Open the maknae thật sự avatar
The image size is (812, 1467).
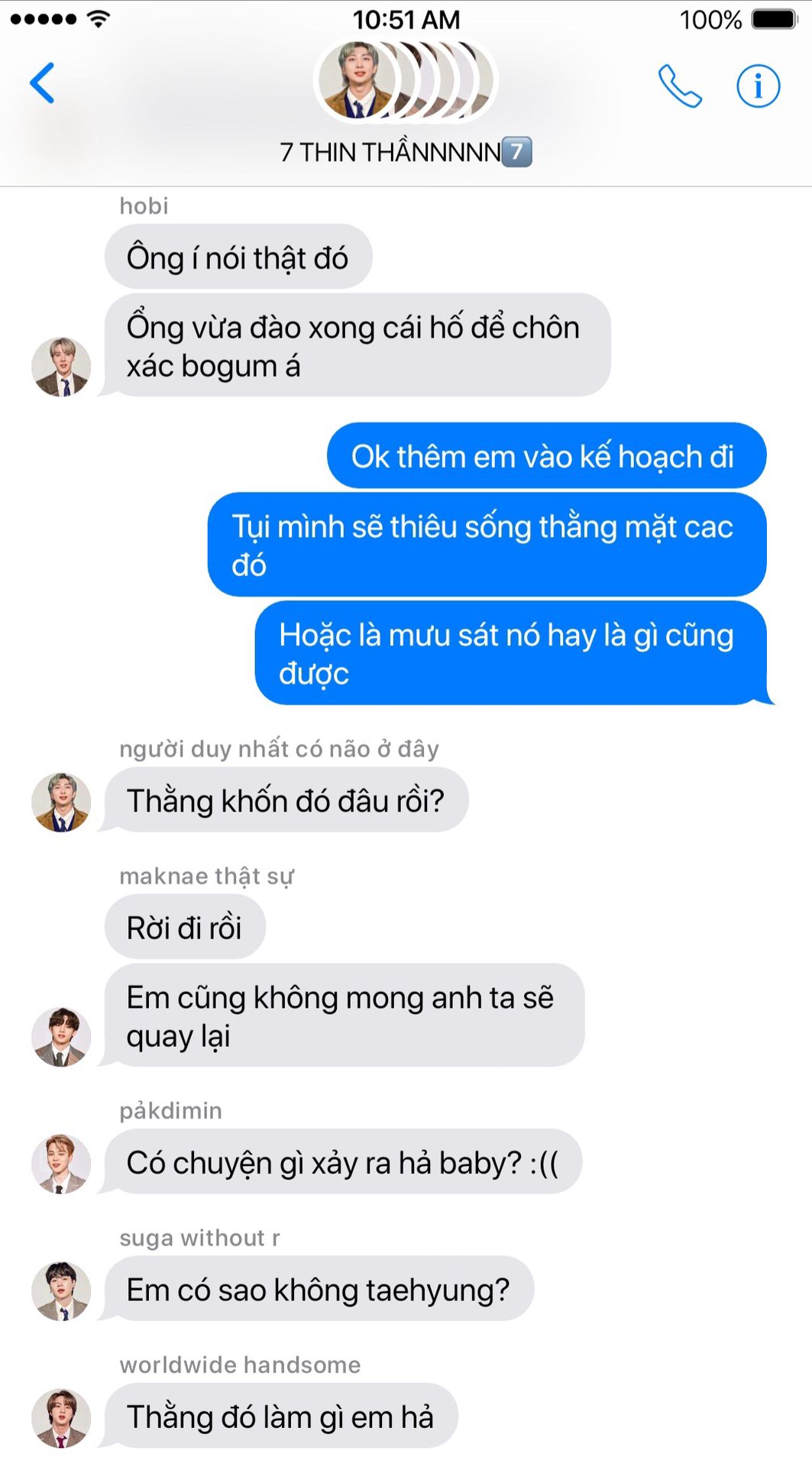click(x=61, y=1037)
